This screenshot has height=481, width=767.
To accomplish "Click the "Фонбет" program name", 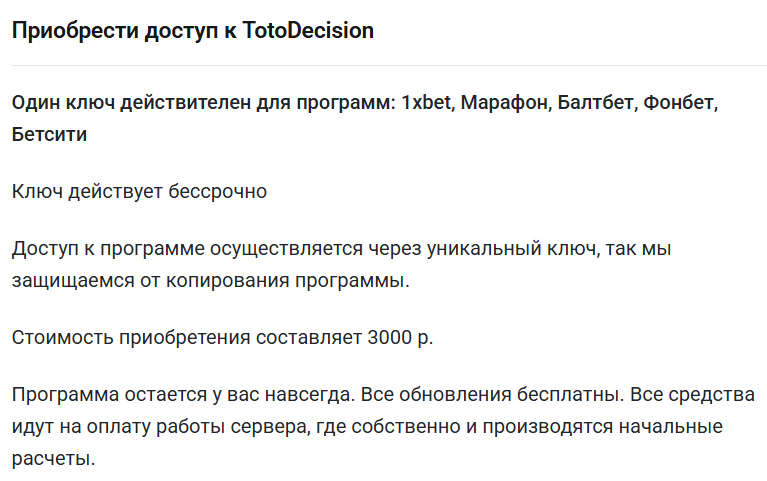I will [x=680, y=104].
